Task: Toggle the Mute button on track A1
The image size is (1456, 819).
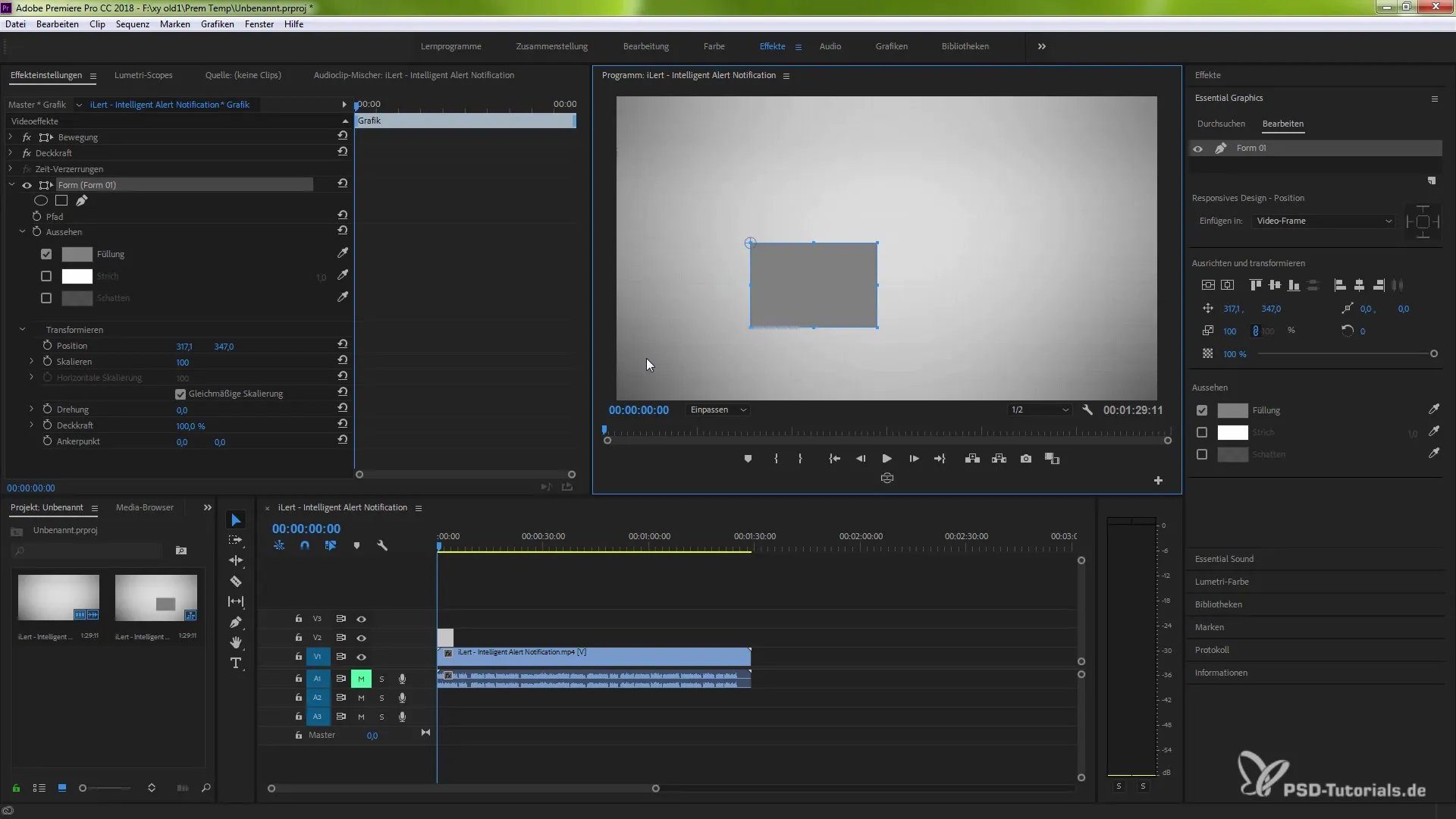Action: tap(361, 679)
